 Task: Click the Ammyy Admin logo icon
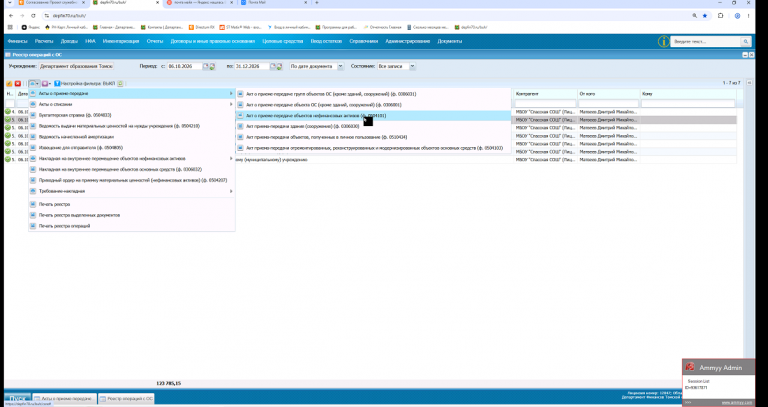(690, 367)
